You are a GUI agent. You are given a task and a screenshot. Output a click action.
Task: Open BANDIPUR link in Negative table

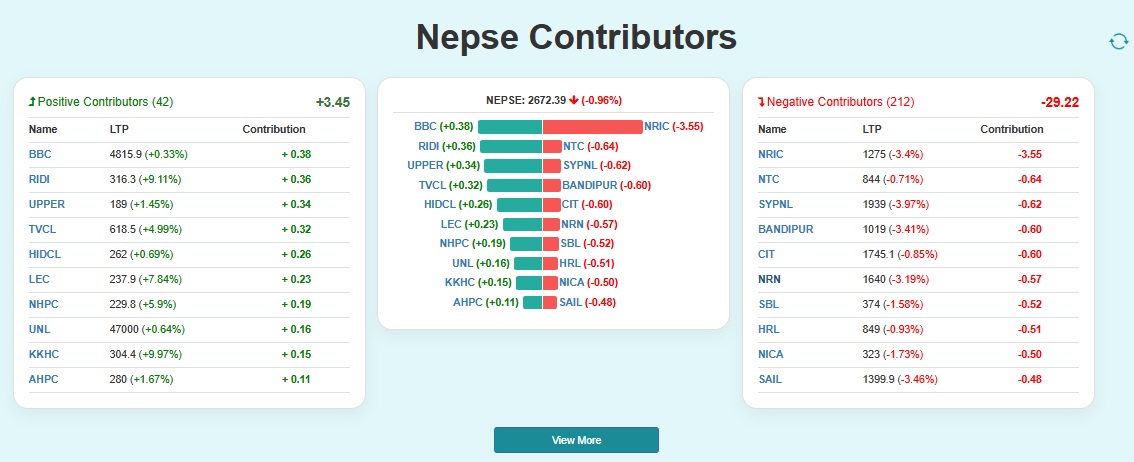pos(785,229)
